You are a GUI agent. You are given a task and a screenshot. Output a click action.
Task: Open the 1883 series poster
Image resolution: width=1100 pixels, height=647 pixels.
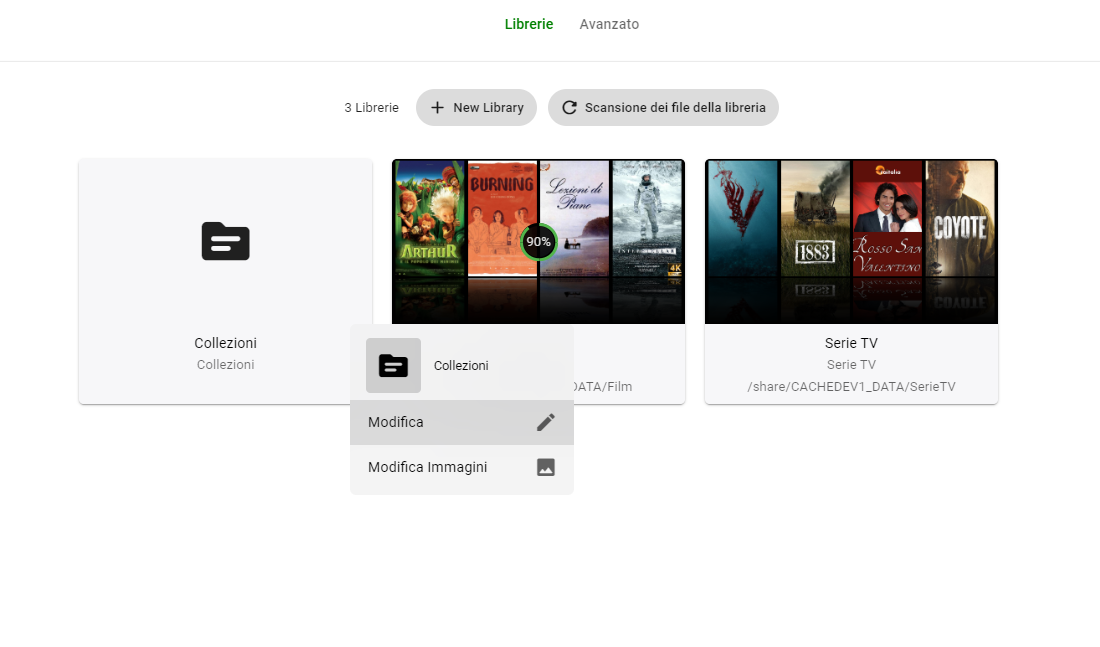[815, 218]
